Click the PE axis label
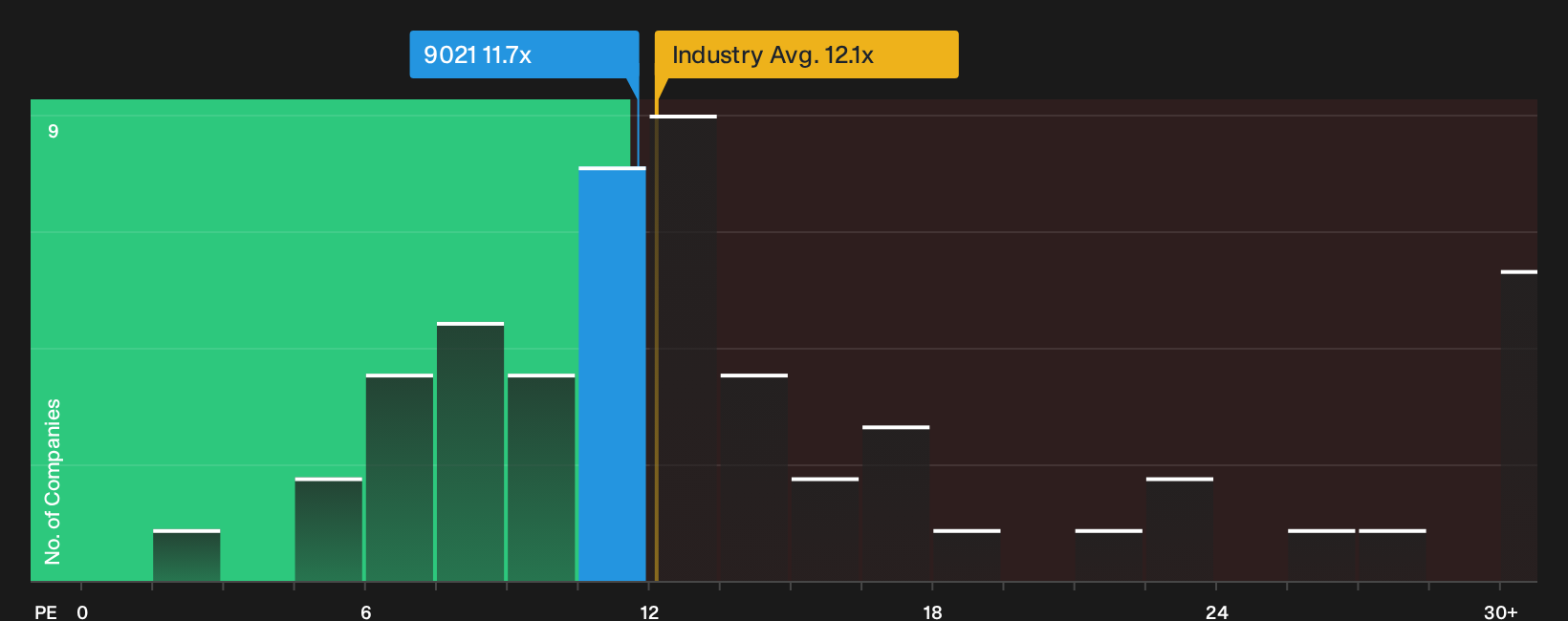 (46, 612)
